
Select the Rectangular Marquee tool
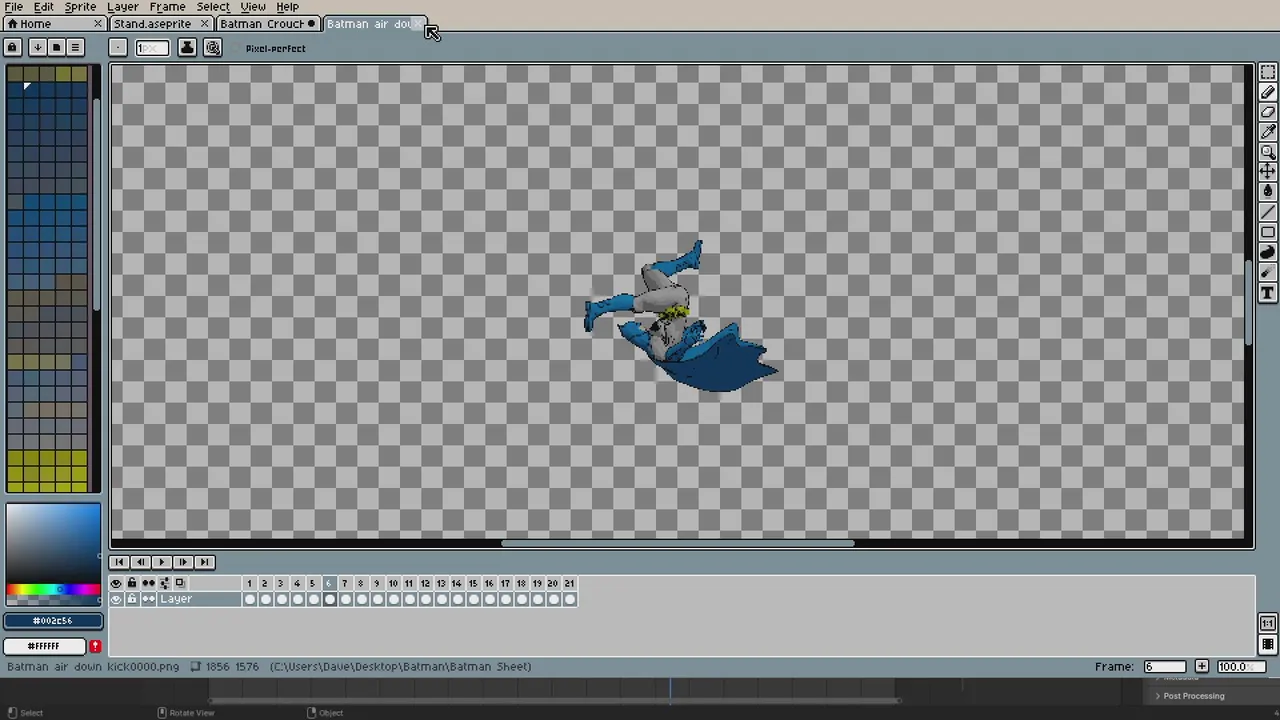pos(1268,73)
